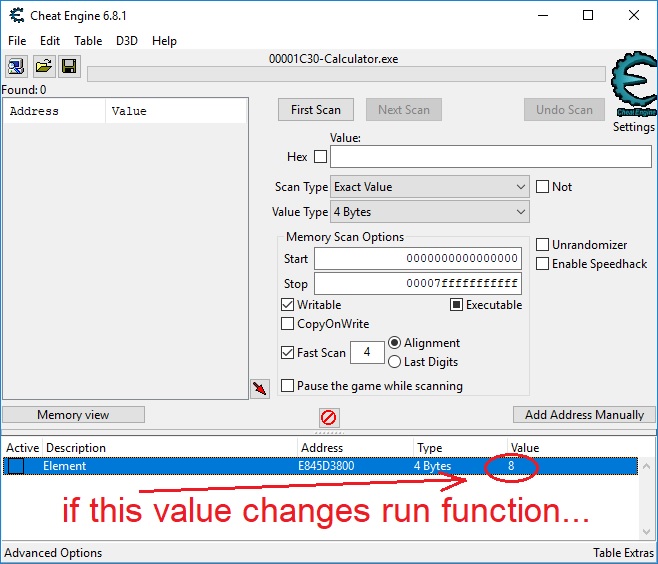Click the Cheat Engine title bar icon
Screen dimensions: 658x564
17,16
